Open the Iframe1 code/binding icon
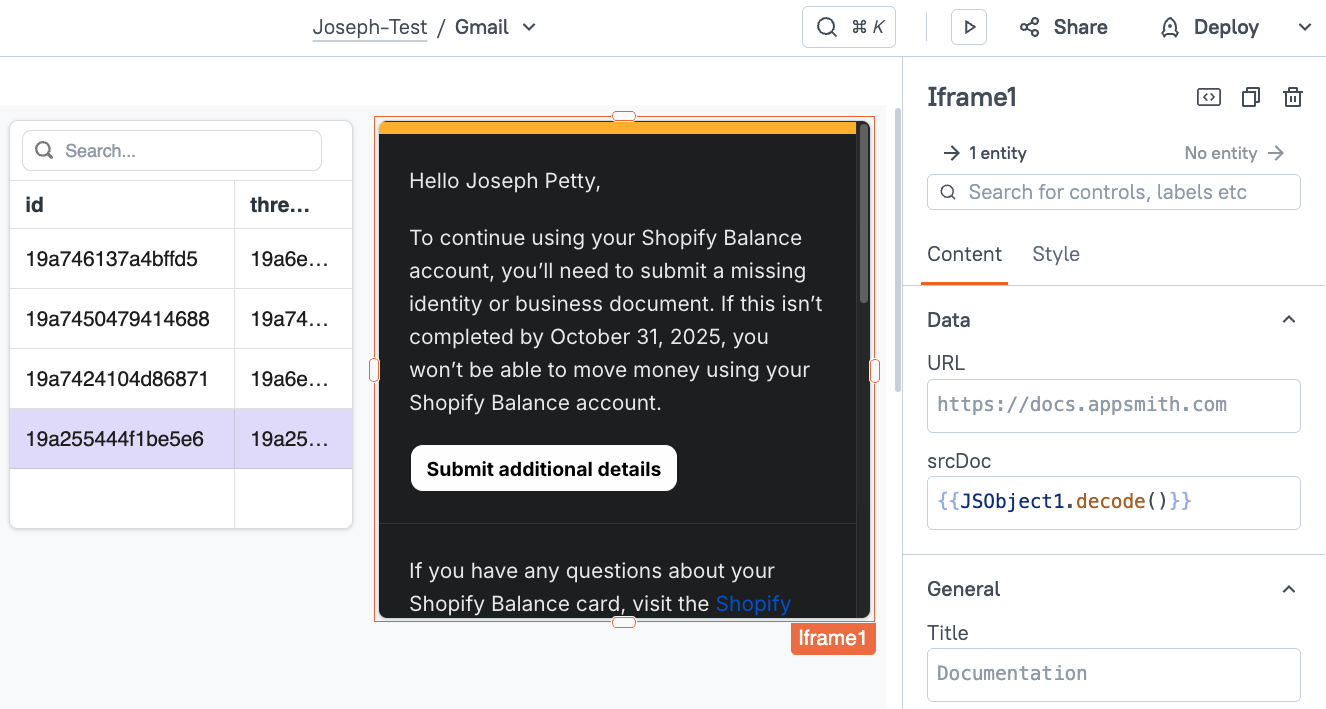 (1208, 97)
